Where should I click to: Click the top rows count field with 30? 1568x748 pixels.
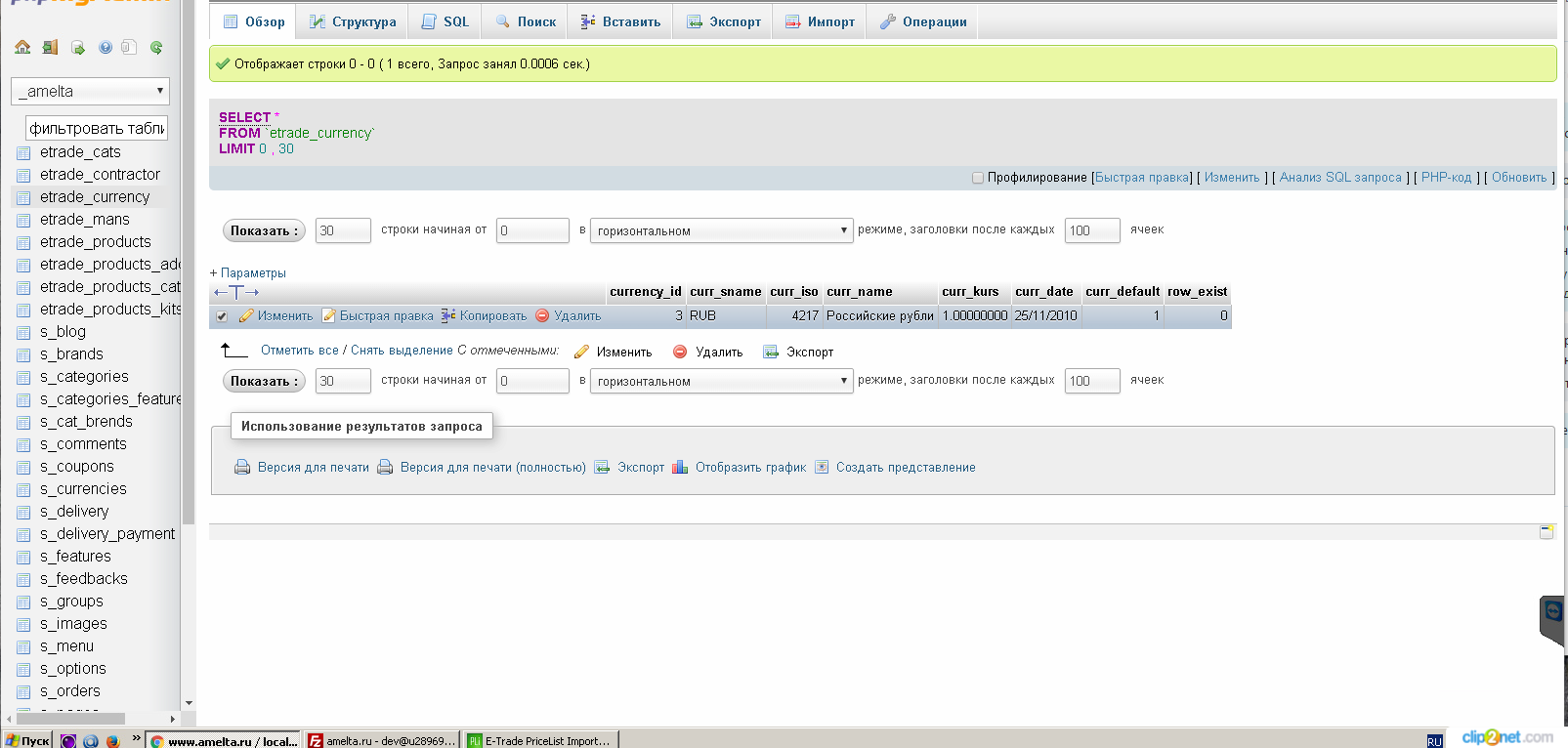coord(343,230)
